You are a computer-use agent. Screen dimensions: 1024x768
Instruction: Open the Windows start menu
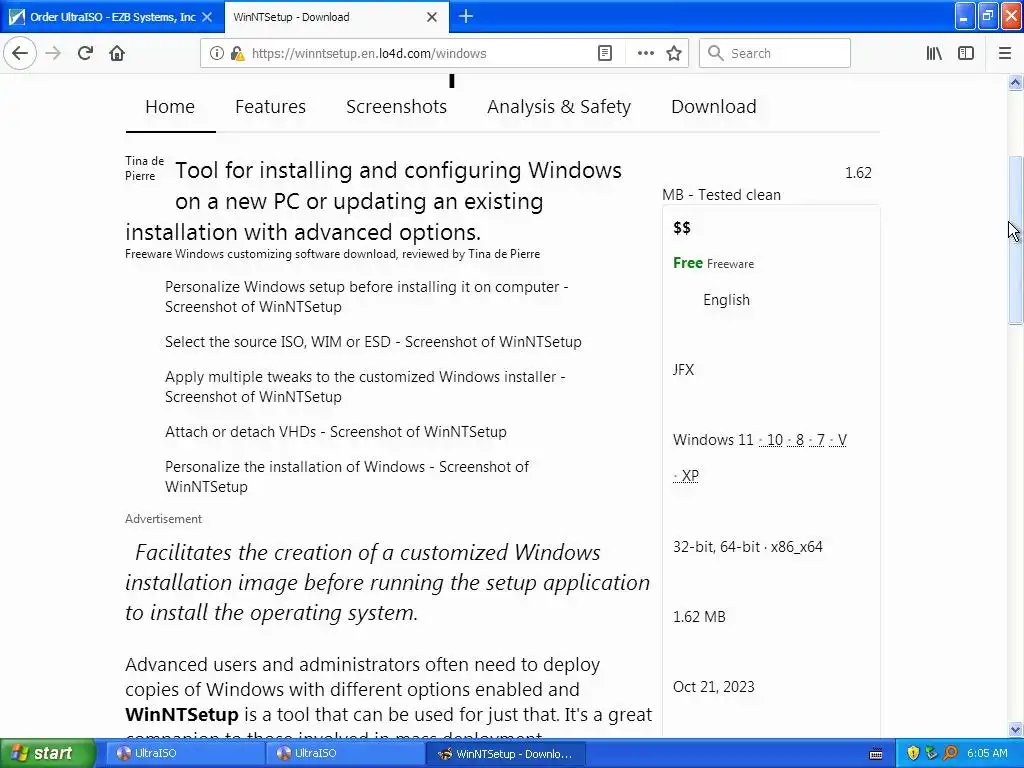coord(48,753)
